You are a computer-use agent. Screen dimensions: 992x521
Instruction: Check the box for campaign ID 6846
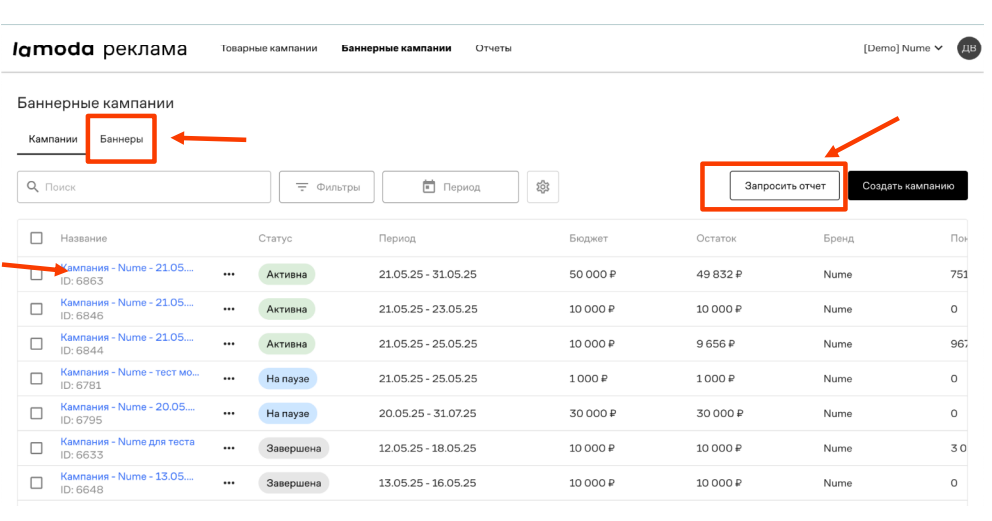click(x=37, y=309)
